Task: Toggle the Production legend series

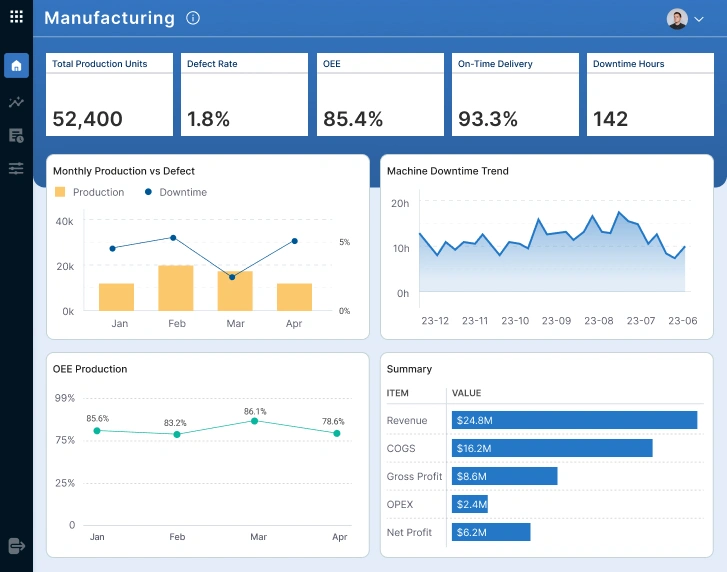Action: [x=90, y=192]
